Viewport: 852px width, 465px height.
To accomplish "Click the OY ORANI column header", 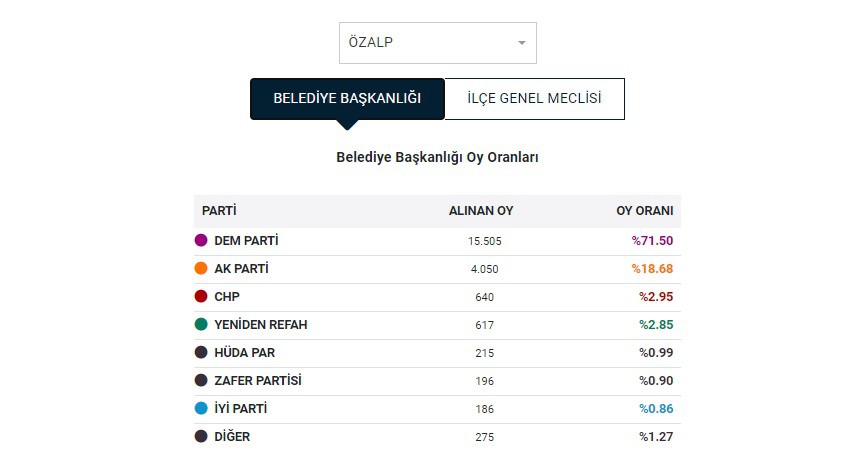I will click(644, 211).
